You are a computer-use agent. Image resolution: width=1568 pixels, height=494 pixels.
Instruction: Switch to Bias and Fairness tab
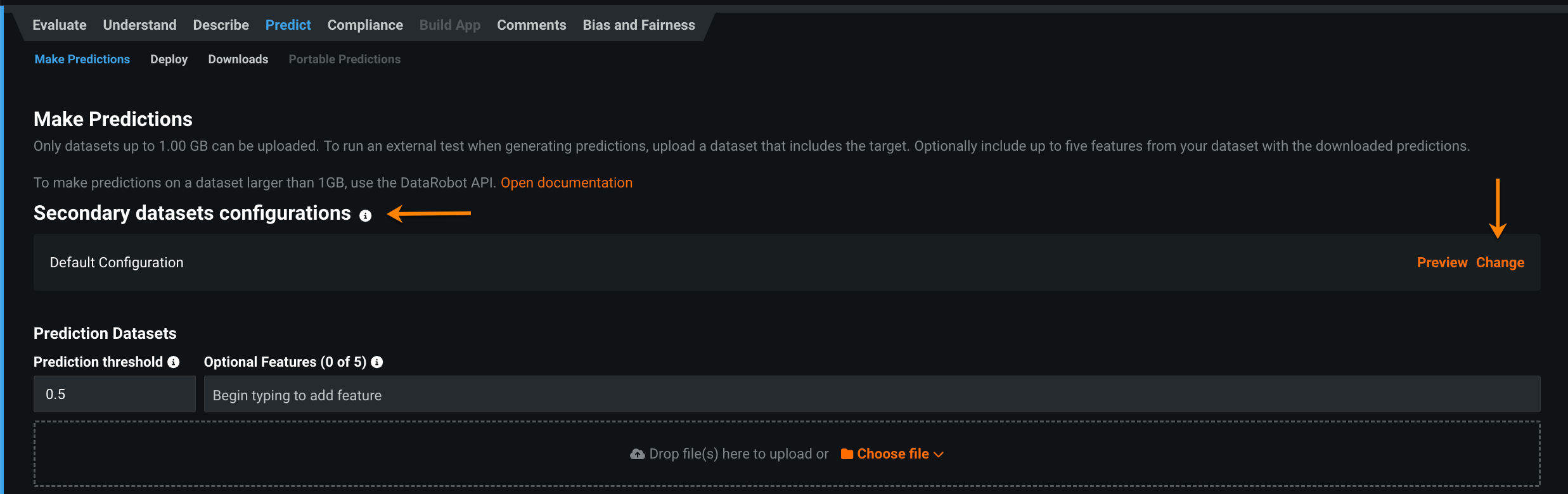tap(639, 25)
